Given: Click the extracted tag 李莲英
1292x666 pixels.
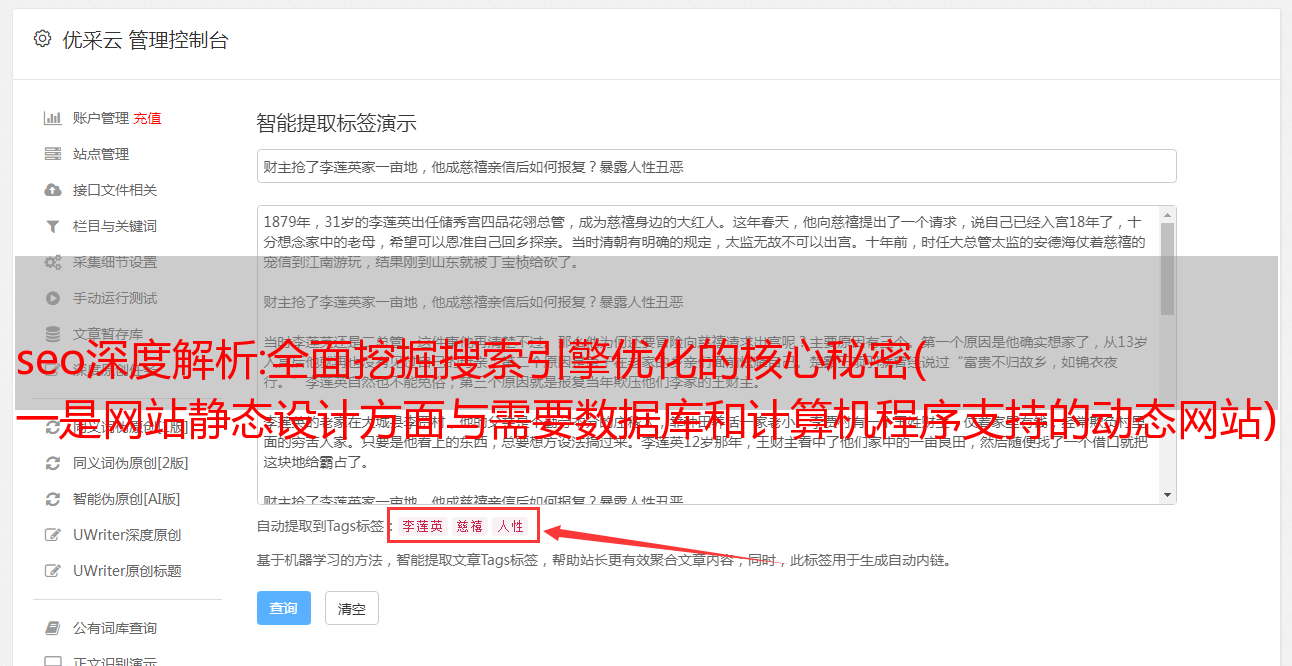Looking at the screenshot, I should tap(423, 526).
